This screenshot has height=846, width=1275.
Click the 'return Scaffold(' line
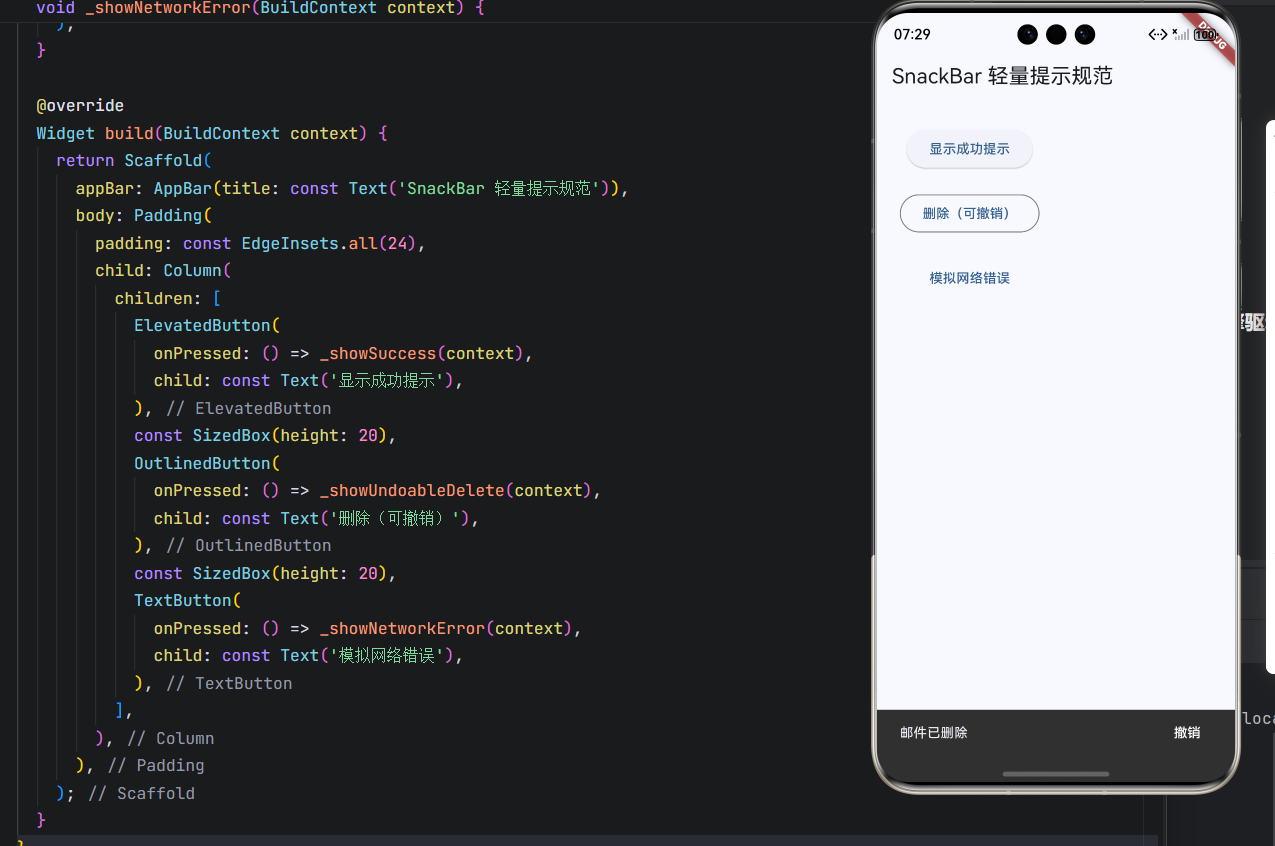coord(134,161)
